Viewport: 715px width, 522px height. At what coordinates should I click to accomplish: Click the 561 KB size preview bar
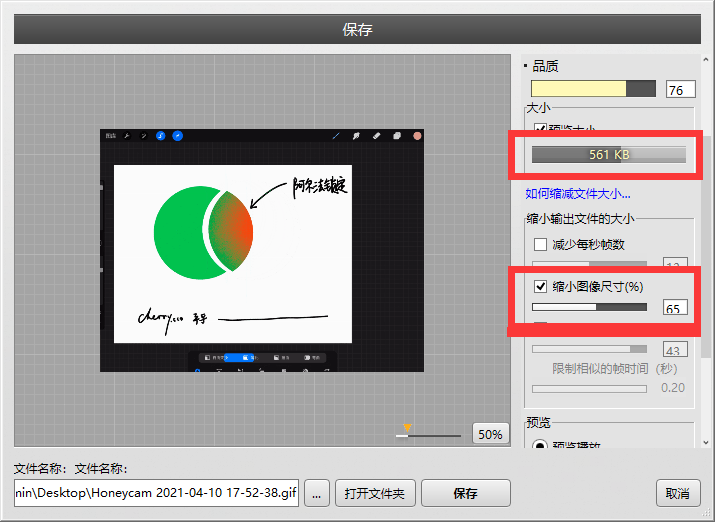point(609,155)
